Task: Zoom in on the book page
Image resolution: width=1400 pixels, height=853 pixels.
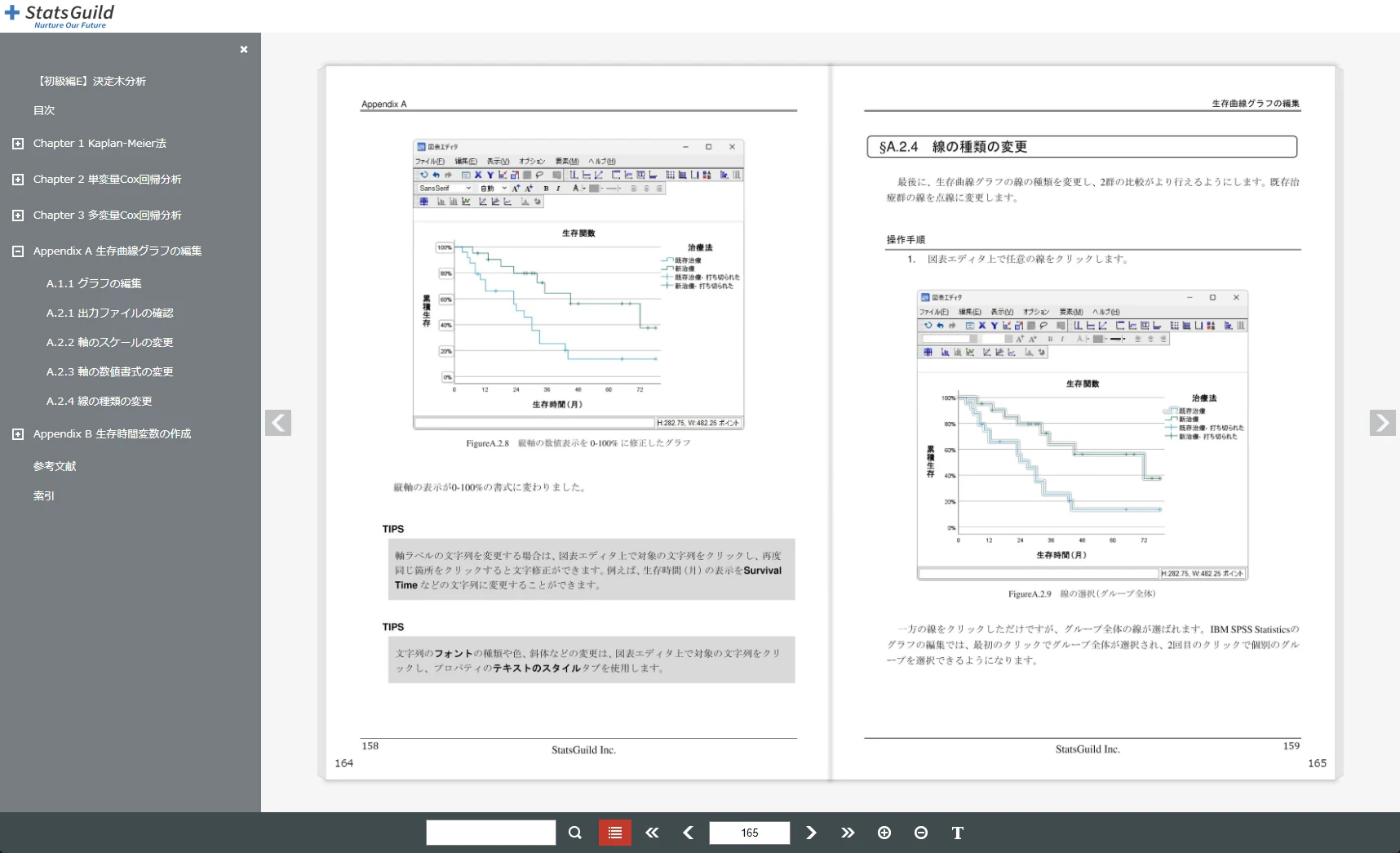Action: (x=884, y=833)
